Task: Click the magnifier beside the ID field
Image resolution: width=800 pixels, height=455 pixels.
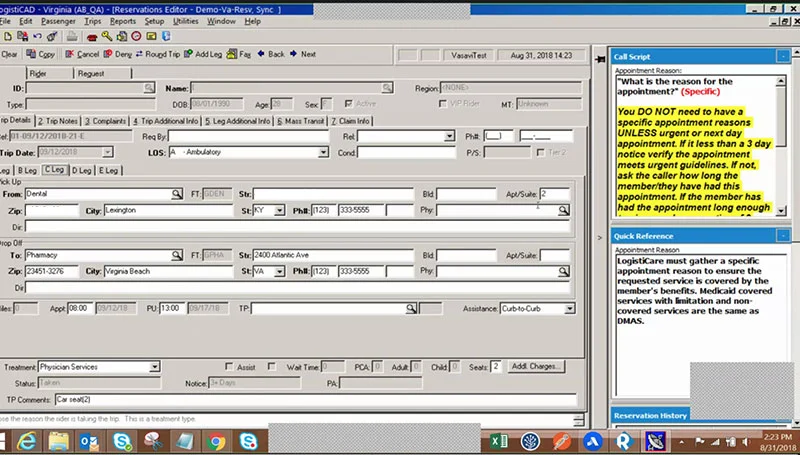Action: [x=148, y=88]
